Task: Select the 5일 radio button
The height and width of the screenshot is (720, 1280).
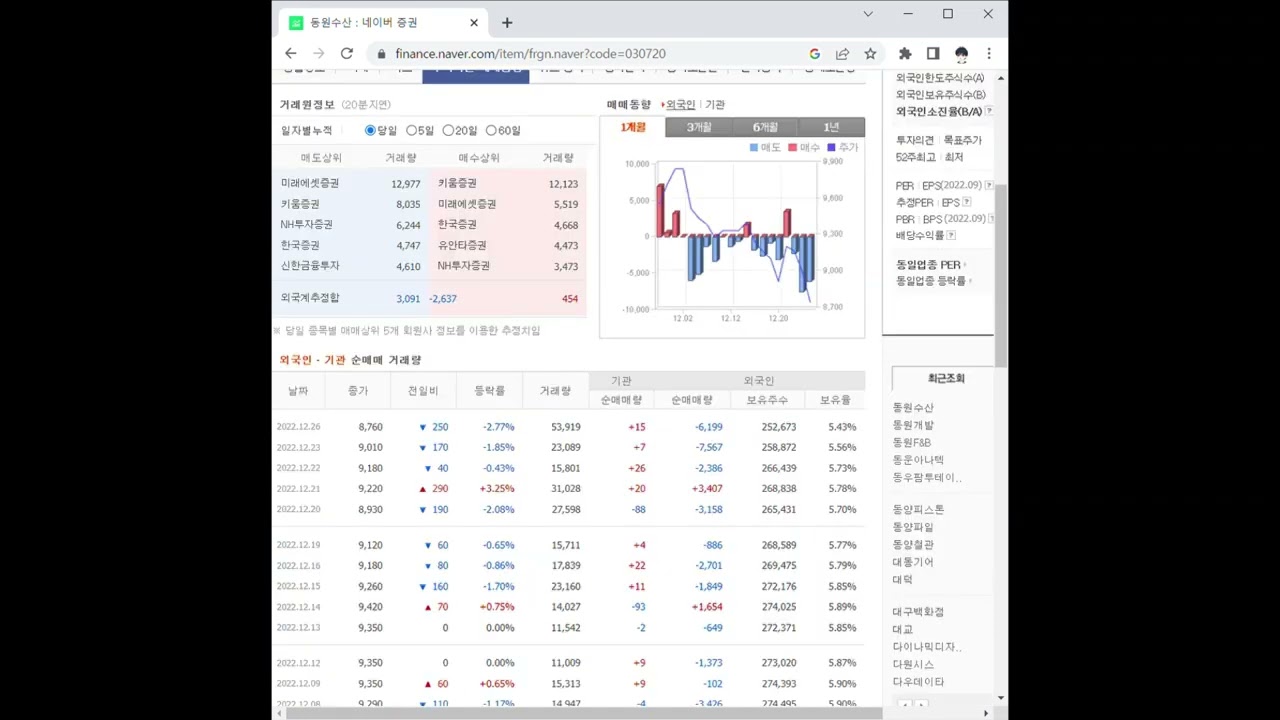Action: (x=411, y=130)
